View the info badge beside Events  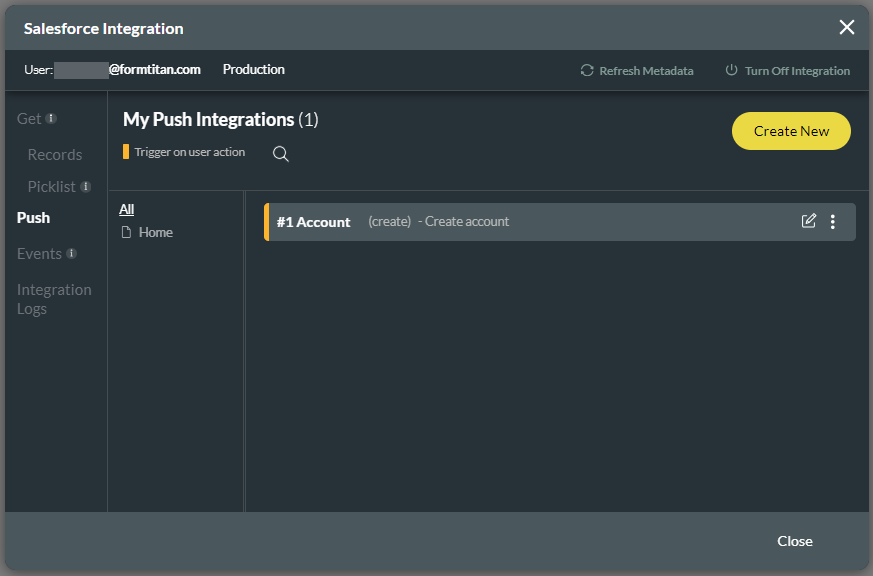coord(71,252)
